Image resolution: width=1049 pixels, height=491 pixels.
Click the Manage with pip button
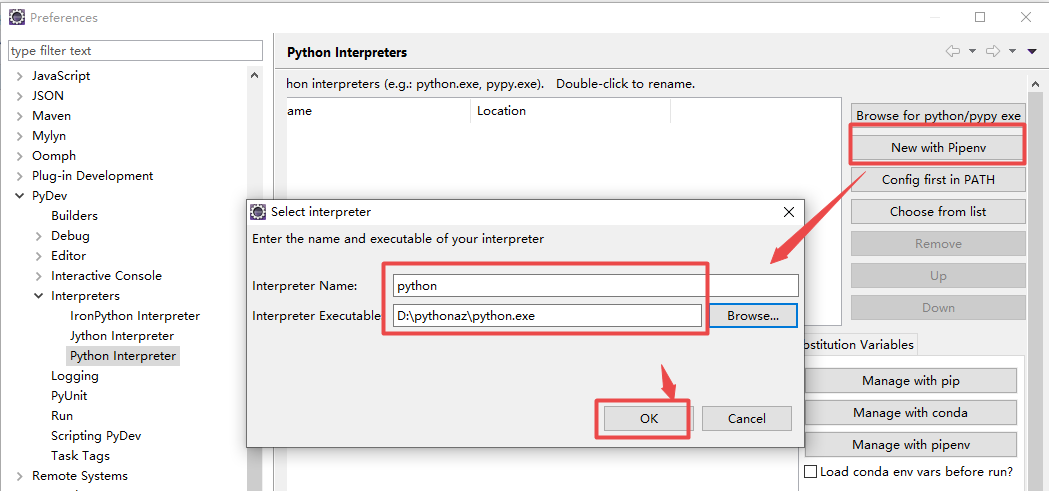click(911, 381)
